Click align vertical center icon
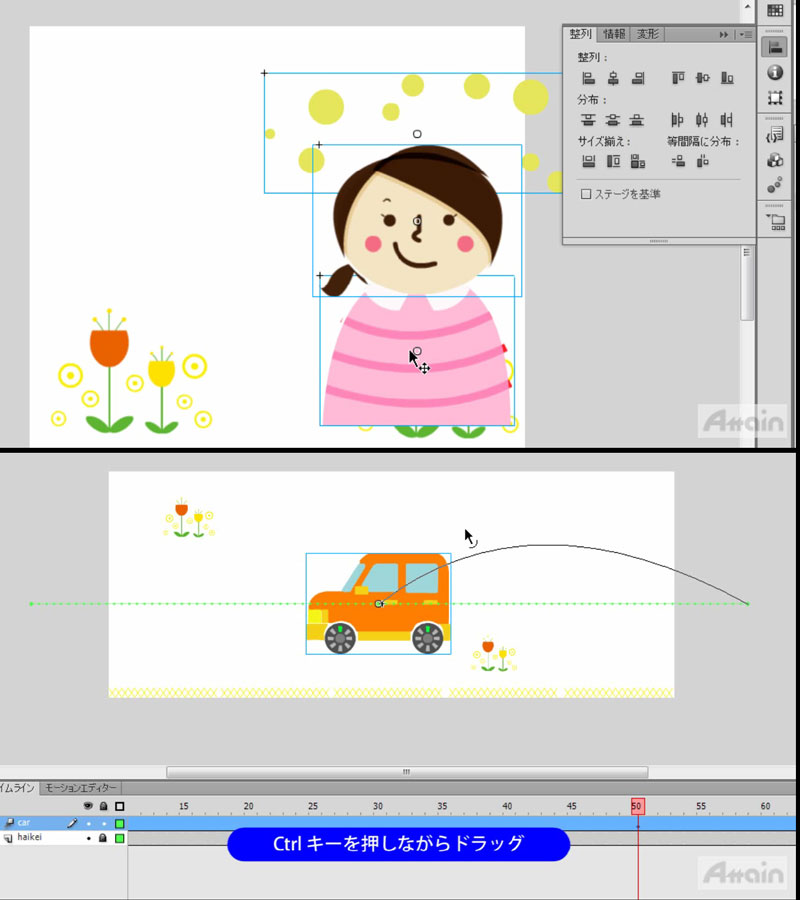 point(702,78)
